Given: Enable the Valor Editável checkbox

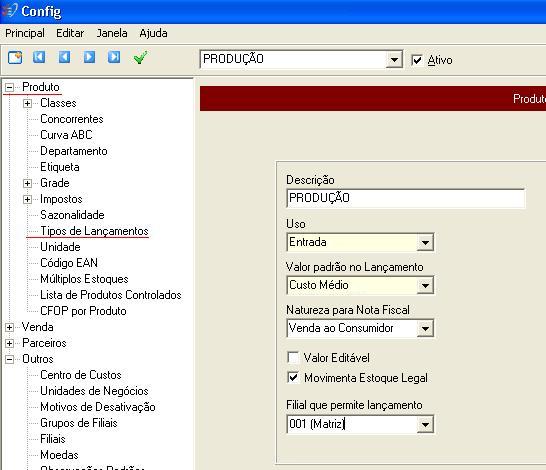Looking at the screenshot, I should pos(293,358).
